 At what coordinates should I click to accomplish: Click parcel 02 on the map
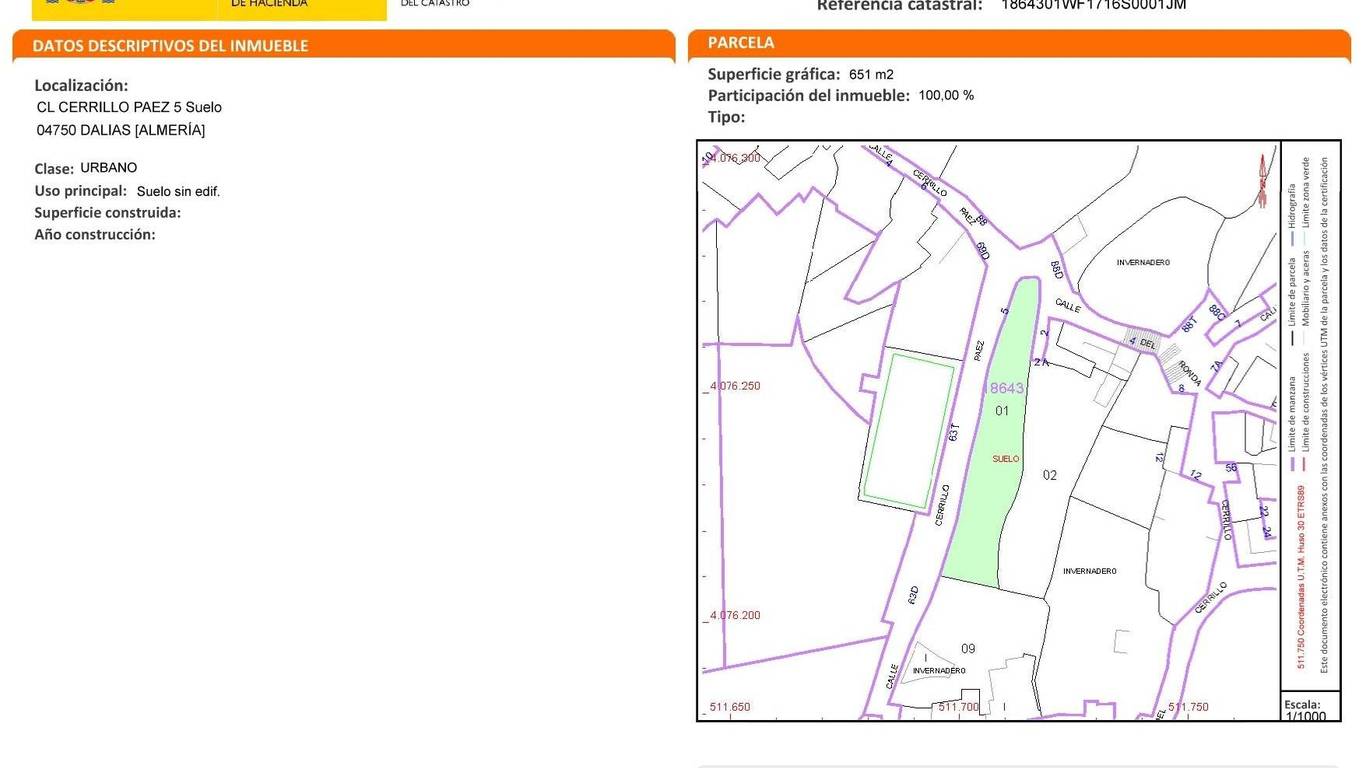pyautogui.click(x=1049, y=475)
